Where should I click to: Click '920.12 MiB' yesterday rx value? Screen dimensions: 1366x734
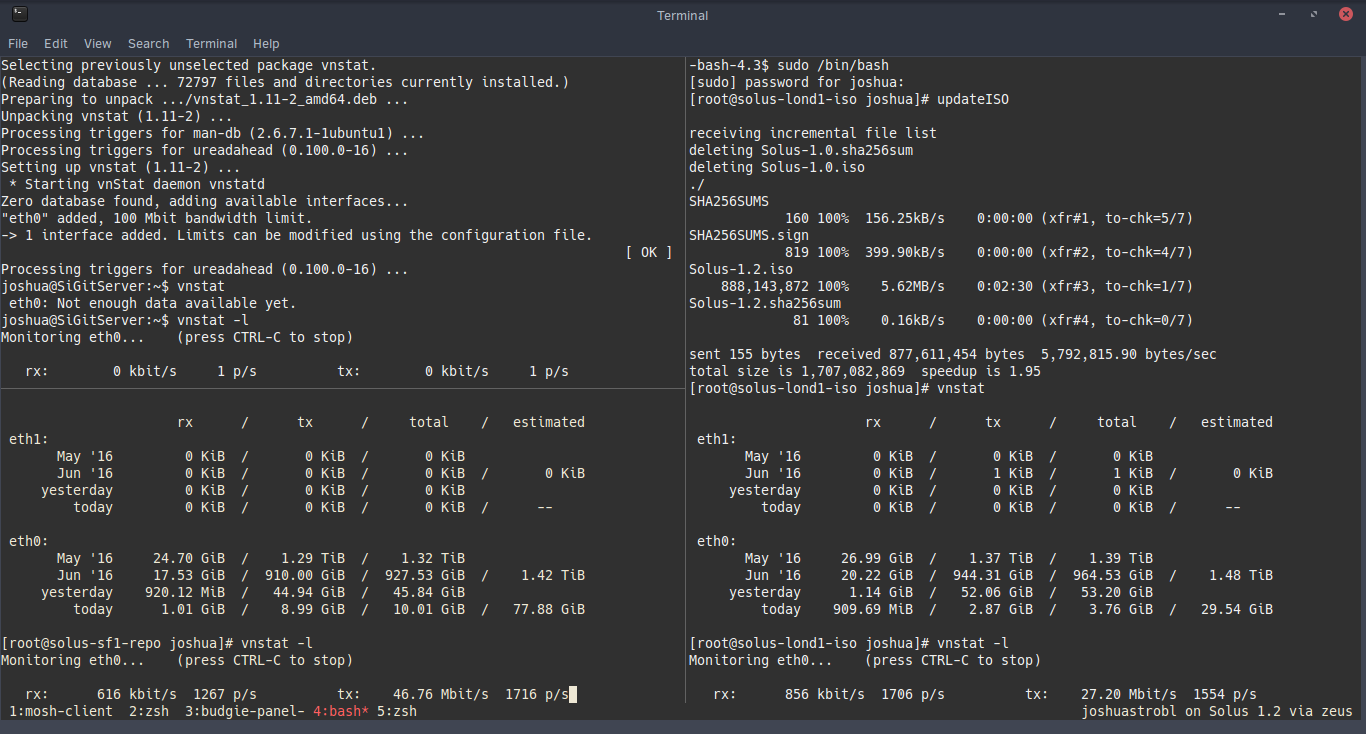(x=185, y=592)
